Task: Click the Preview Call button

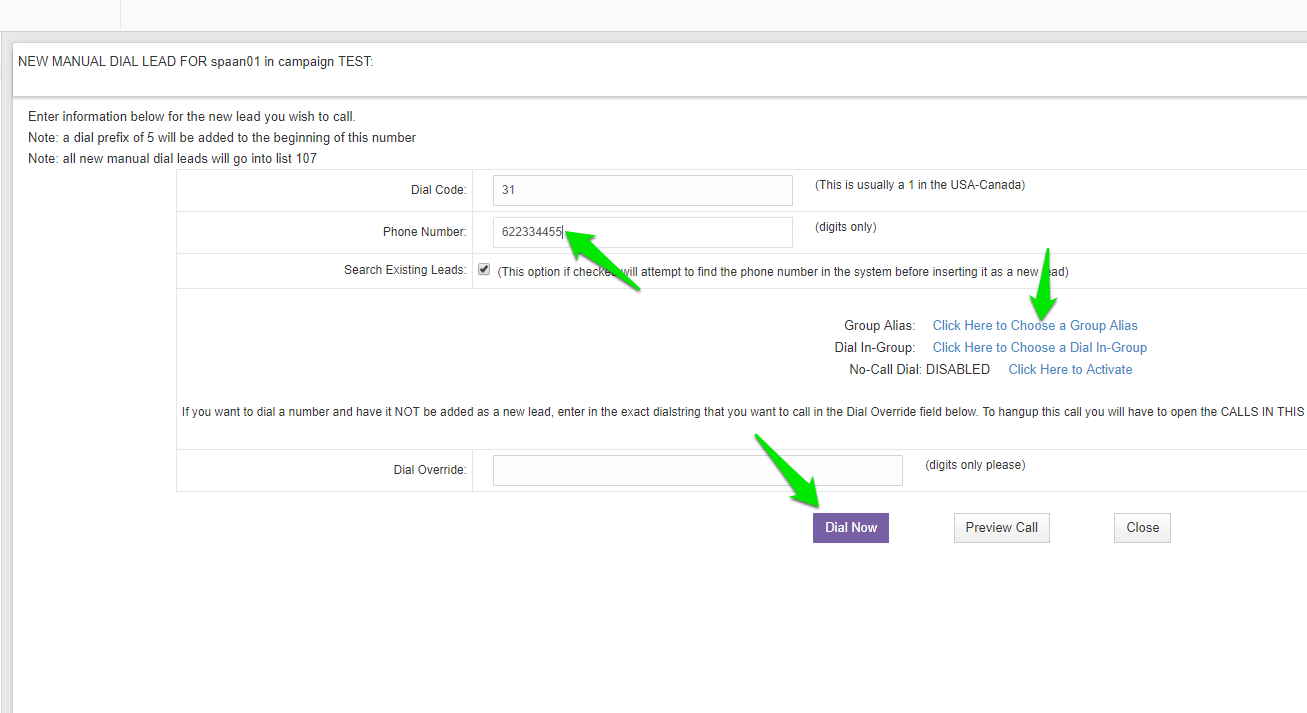Action: click(1001, 527)
